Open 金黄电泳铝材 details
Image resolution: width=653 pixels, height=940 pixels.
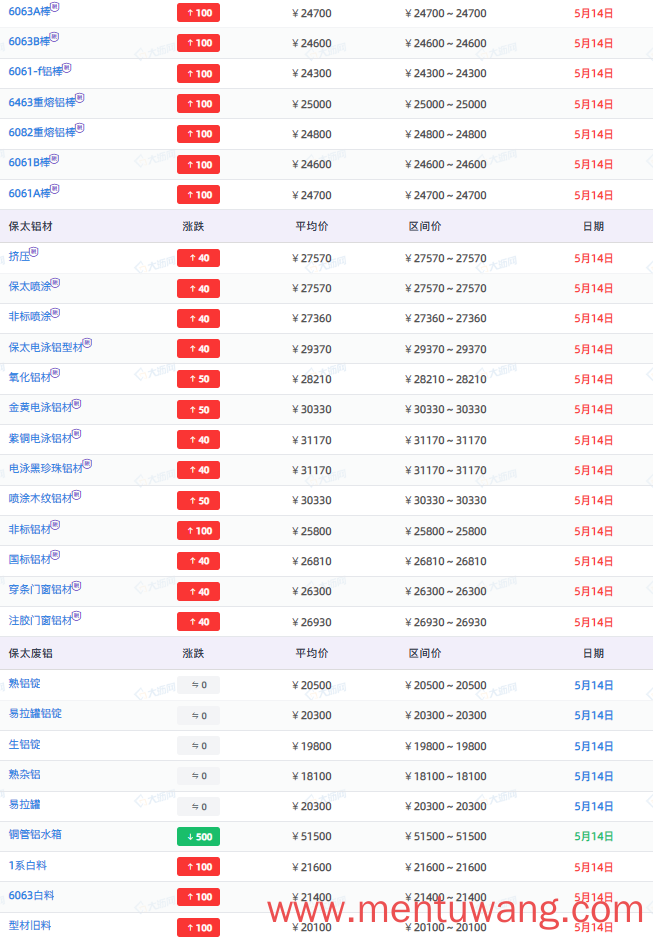[40, 408]
